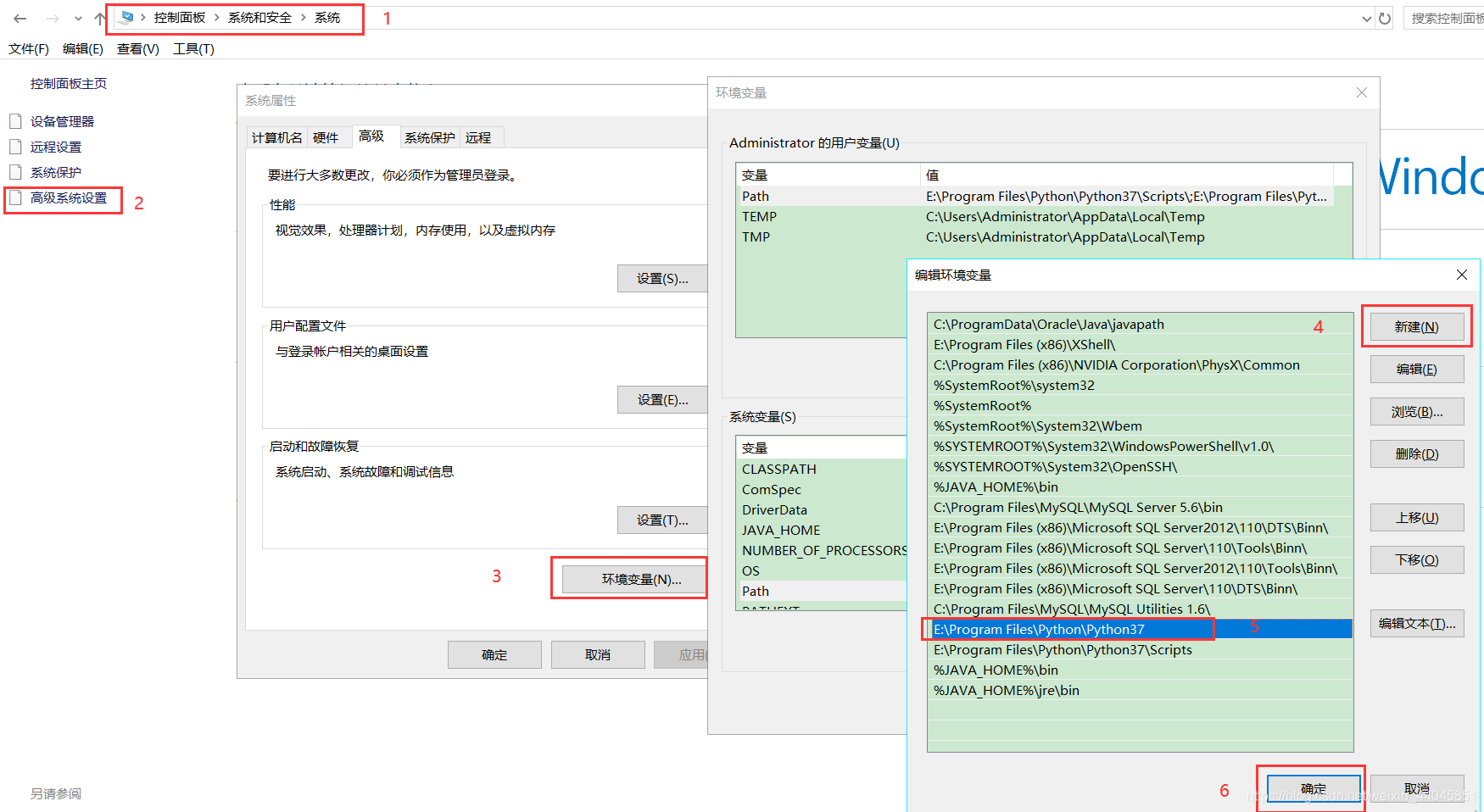
Task: Select the %JAVA_HOME%\jre\bin path entry
Action: (x=1007, y=691)
